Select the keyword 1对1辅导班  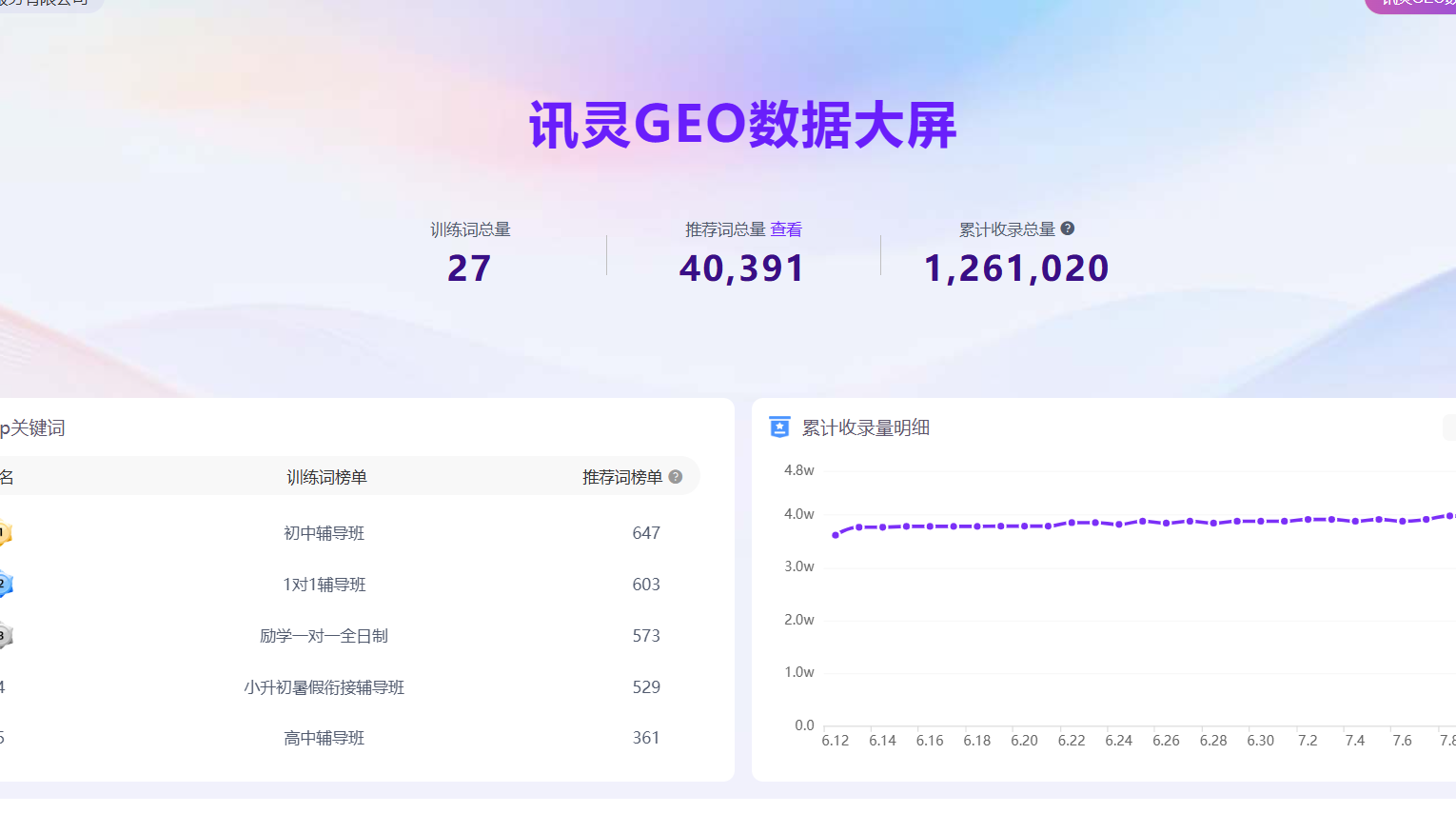tap(324, 585)
